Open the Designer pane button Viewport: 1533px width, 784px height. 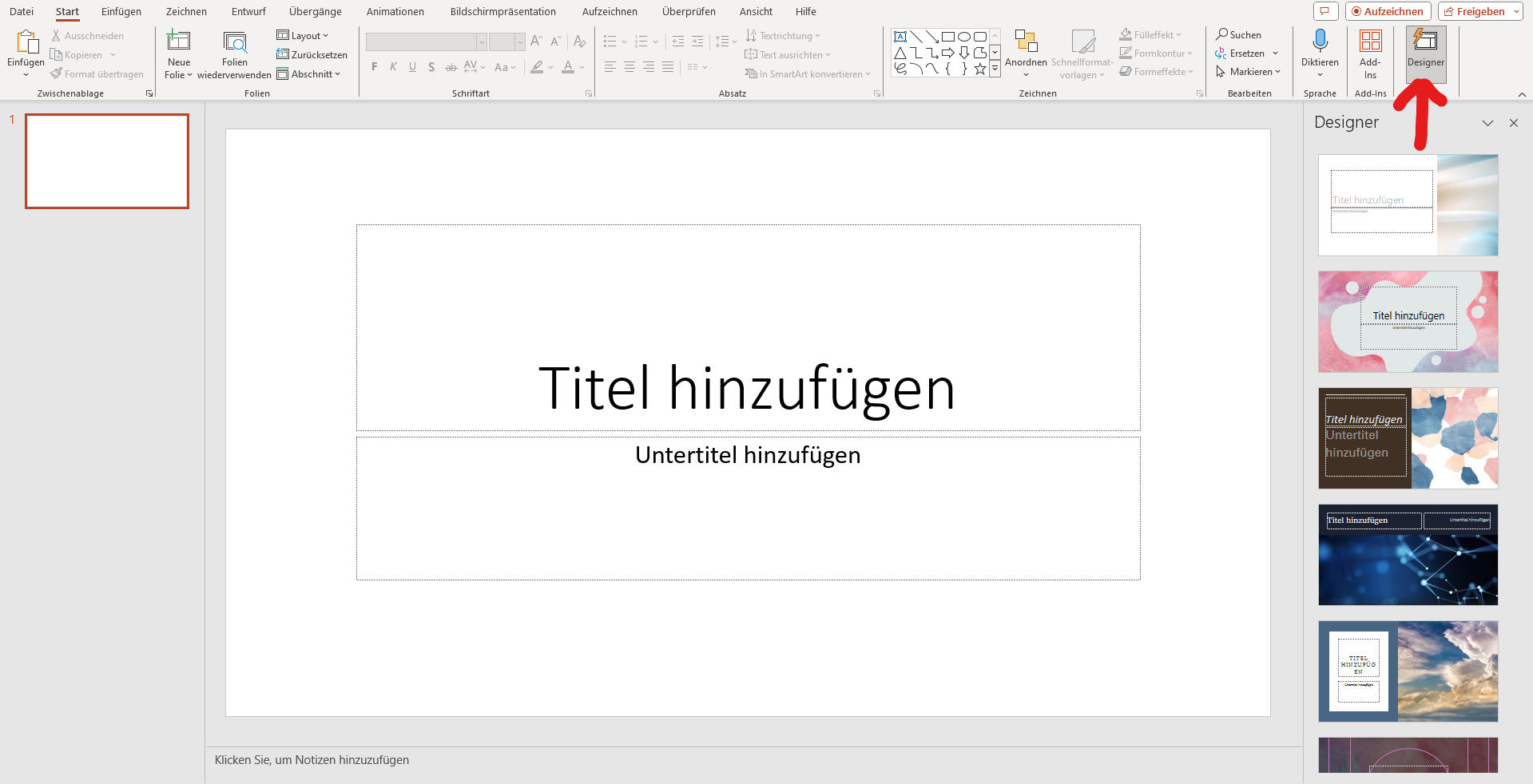coord(1425,53)
